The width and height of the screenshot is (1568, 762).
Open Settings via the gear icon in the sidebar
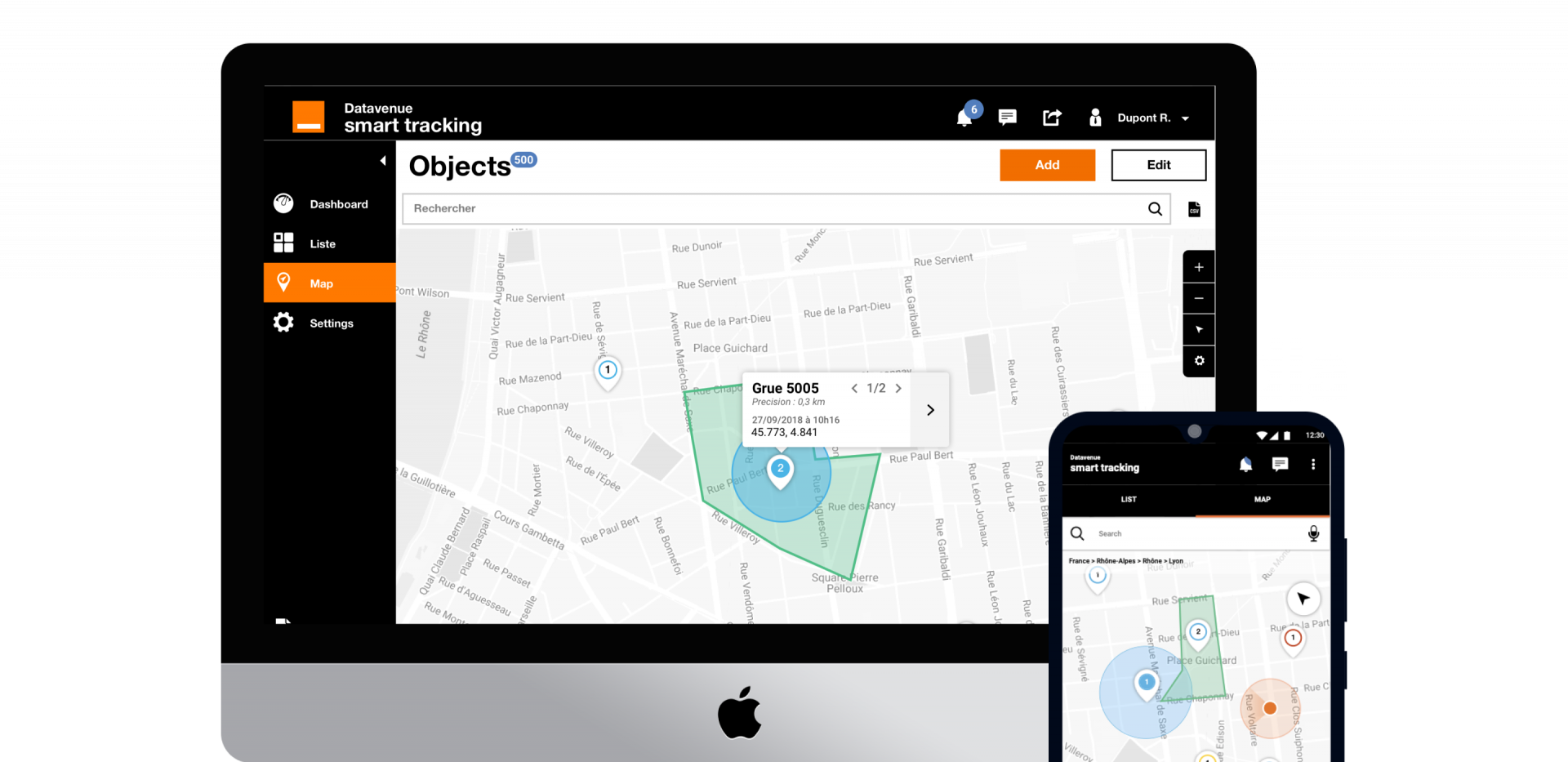pyautogui.click(x=283, y=322)
